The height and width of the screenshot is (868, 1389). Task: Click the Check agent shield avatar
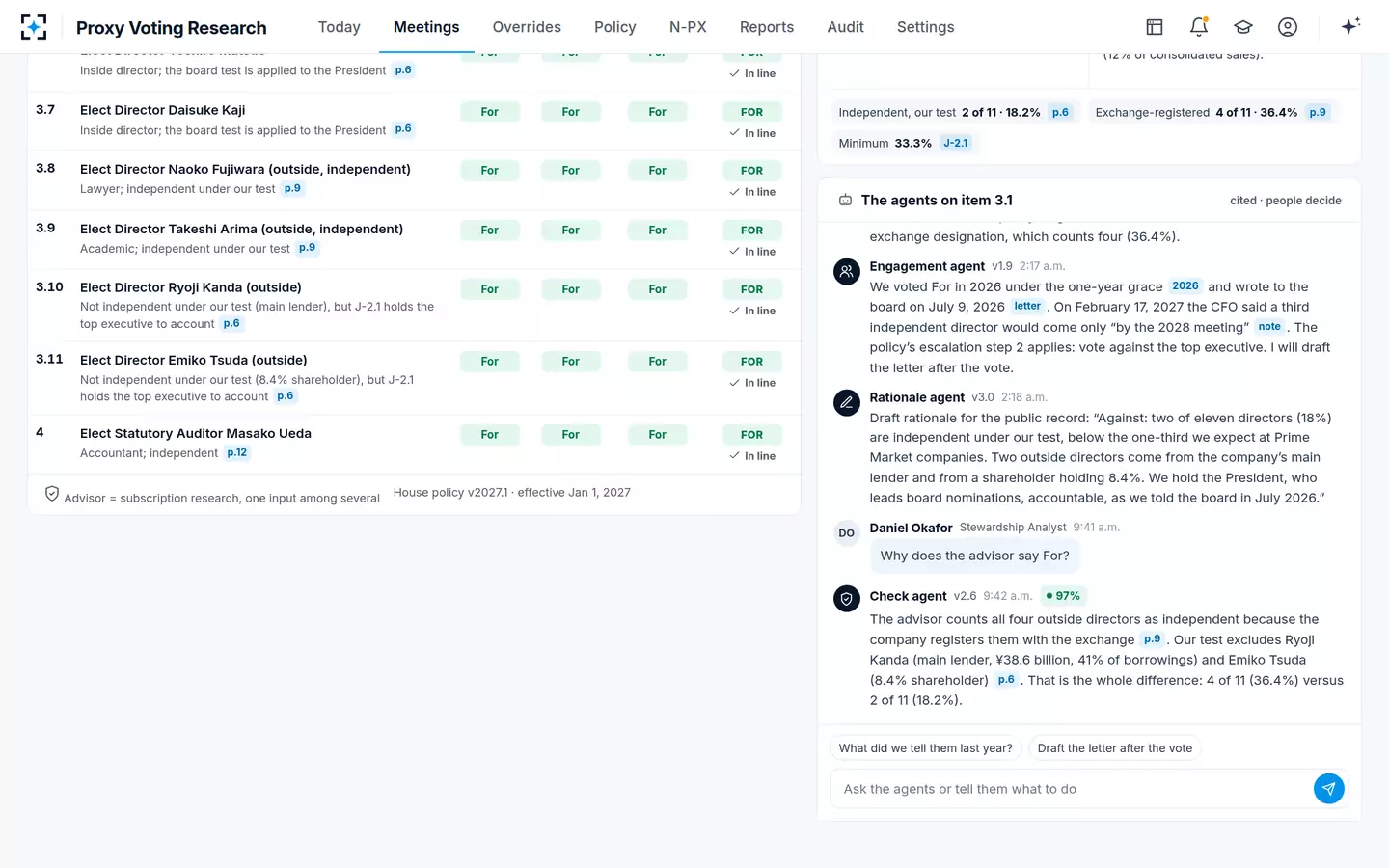[x=847, y=599]
